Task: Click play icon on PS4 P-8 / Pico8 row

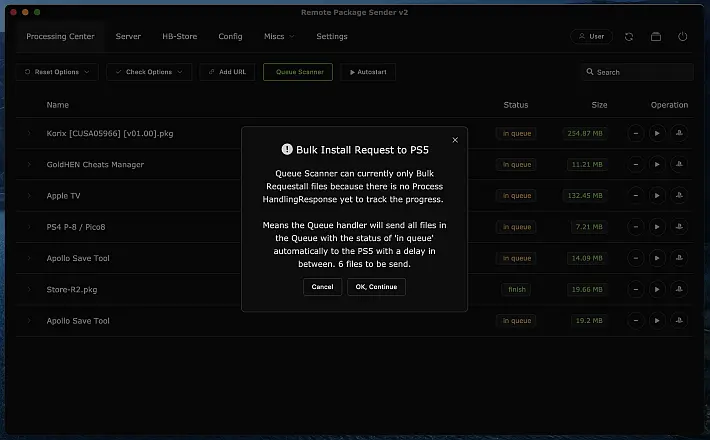Action: click(x=657, y=227)
